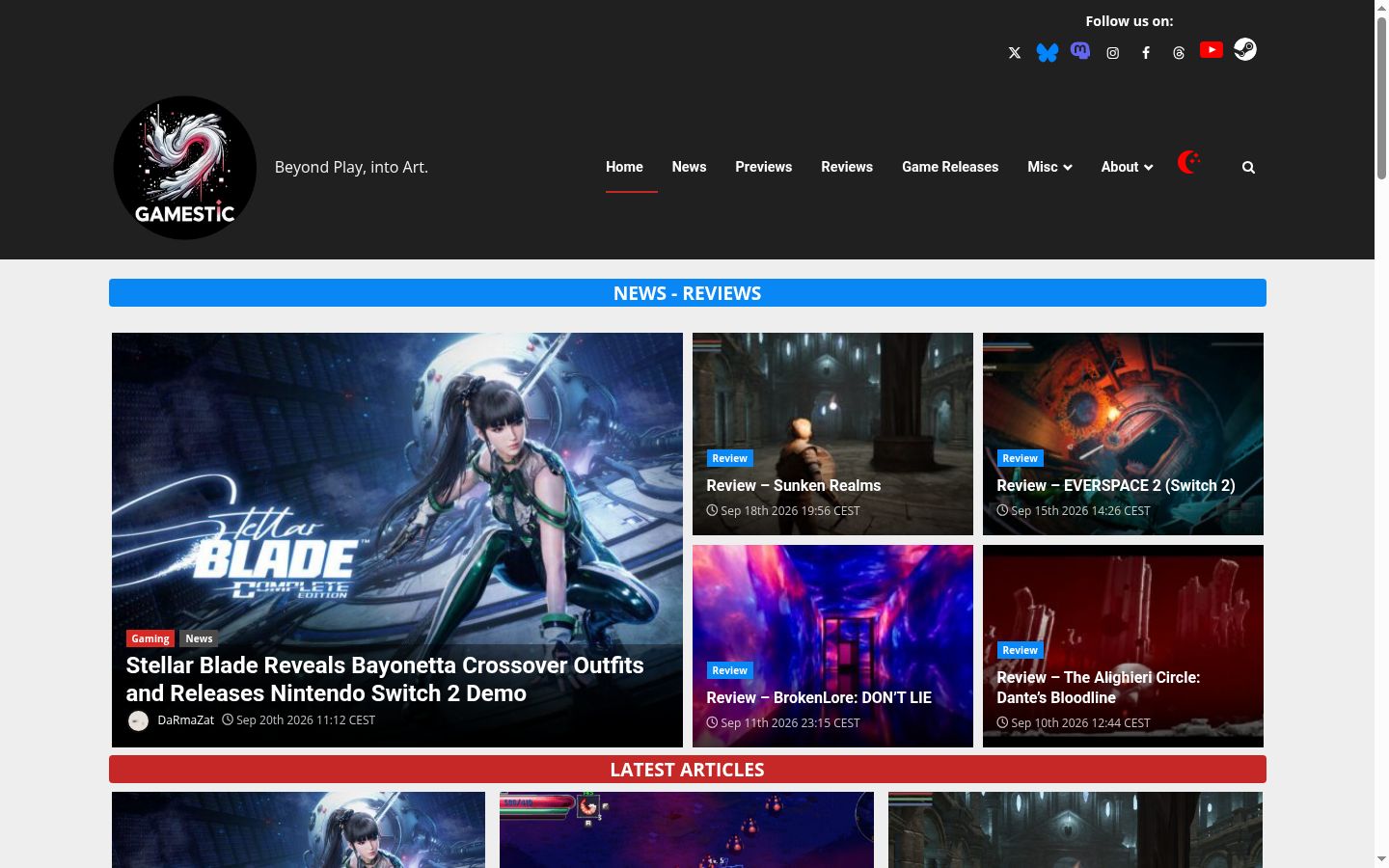Open the Previews menu item

pyautogui.click(x=764, y=167)
